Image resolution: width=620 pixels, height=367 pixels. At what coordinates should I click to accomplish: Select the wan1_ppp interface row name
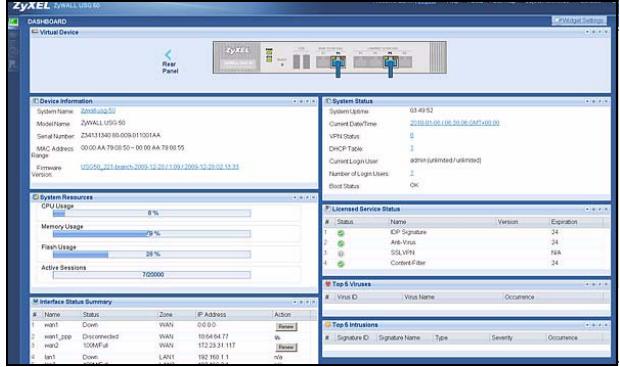(x=58, y=337)
